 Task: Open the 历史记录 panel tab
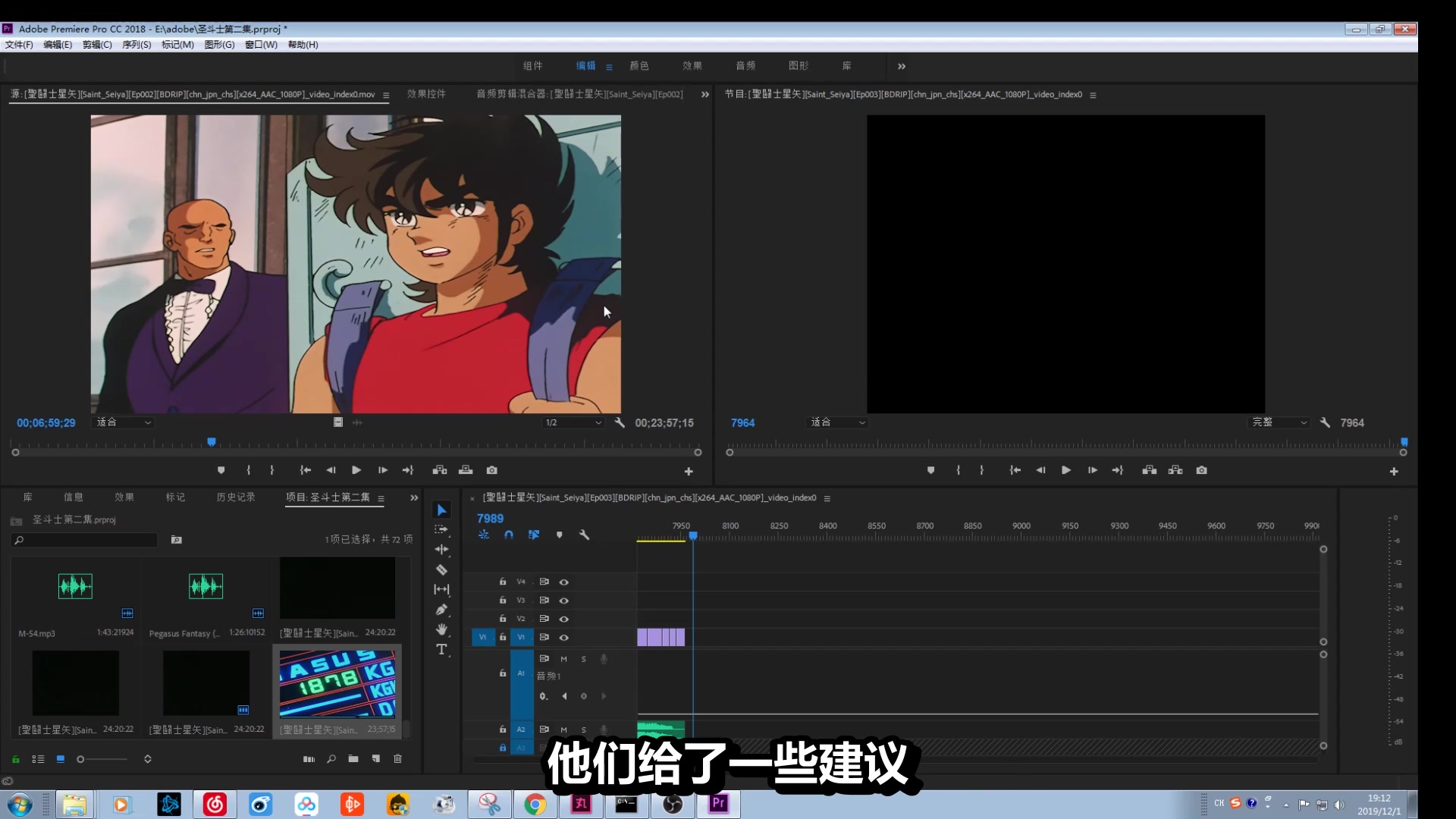click(236, 497)
